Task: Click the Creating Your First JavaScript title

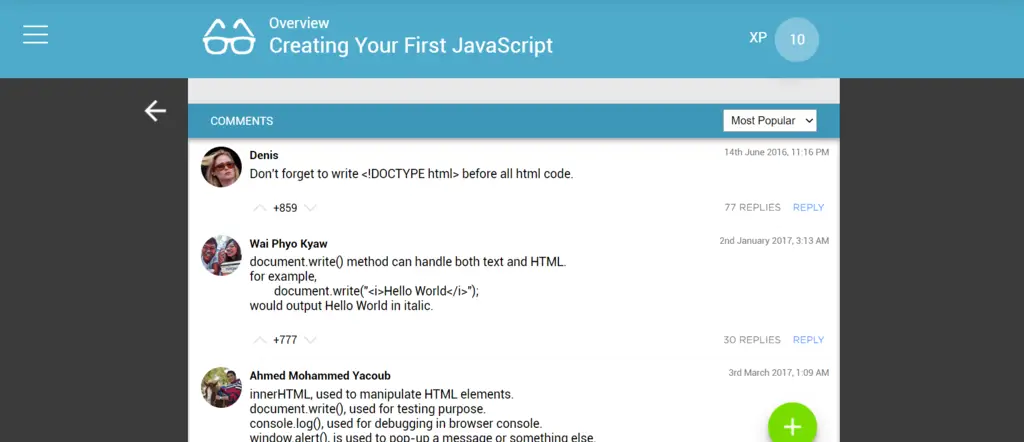Action: coord(411,46)
